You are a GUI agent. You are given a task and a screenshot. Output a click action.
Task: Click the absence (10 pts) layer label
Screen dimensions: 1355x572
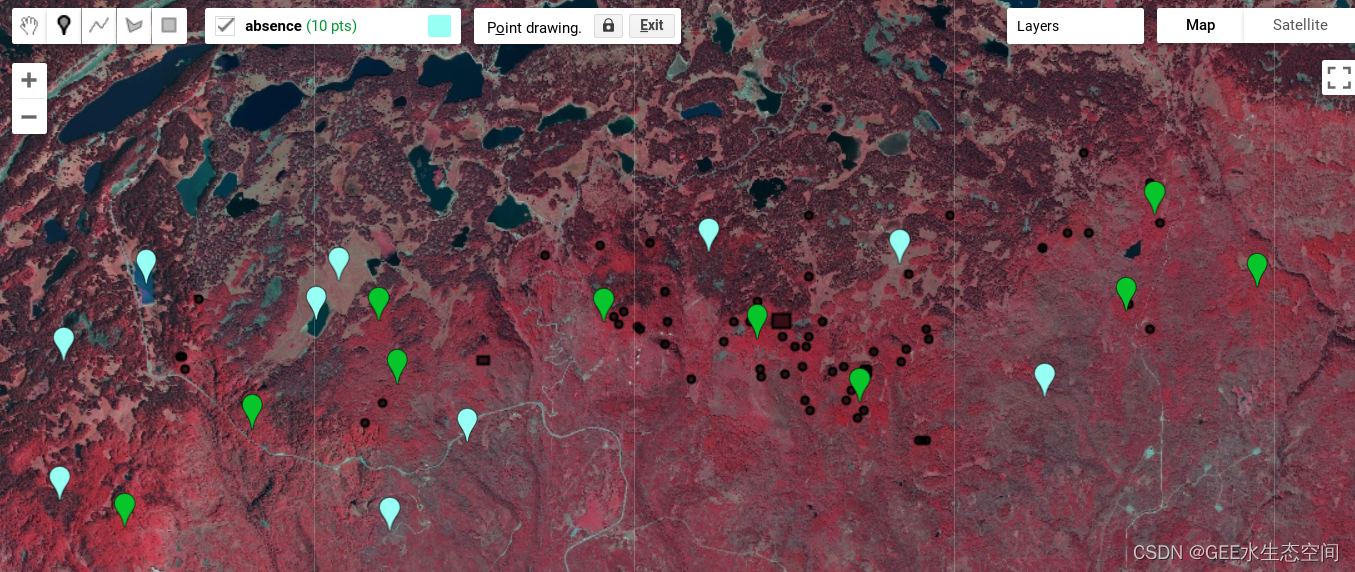coord(300,26)
